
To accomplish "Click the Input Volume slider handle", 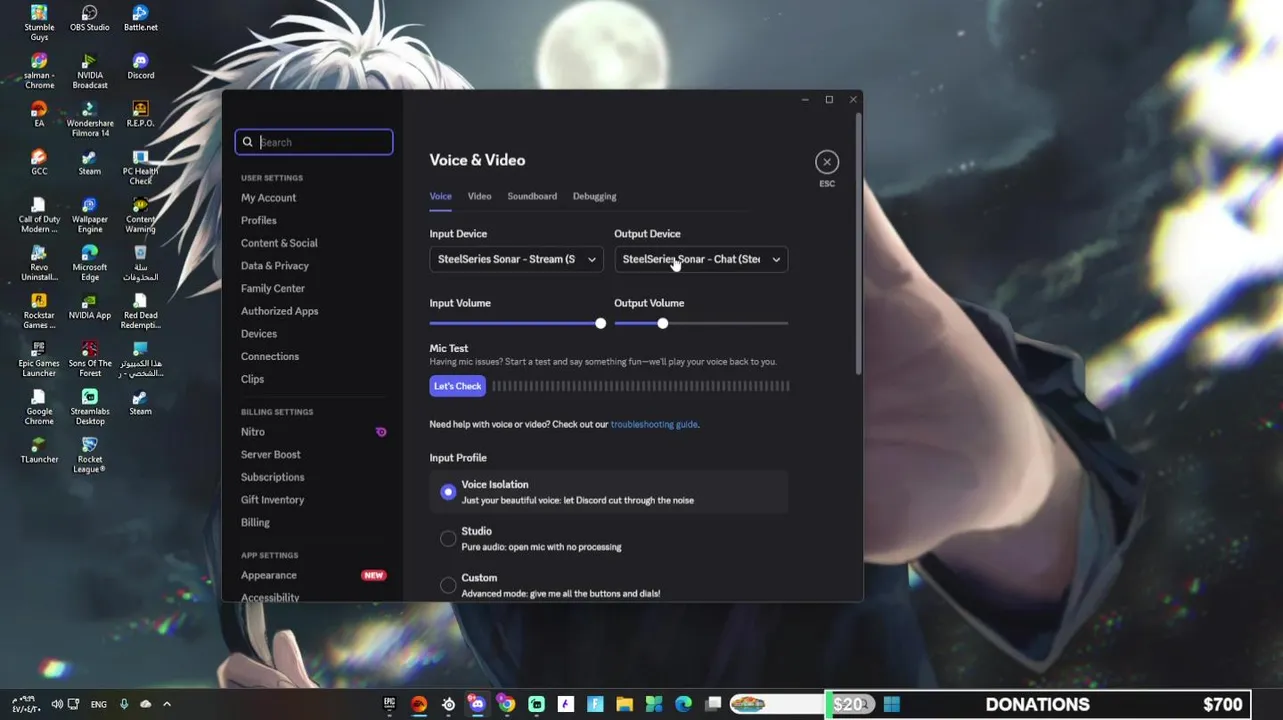I will tap(600, 323).
